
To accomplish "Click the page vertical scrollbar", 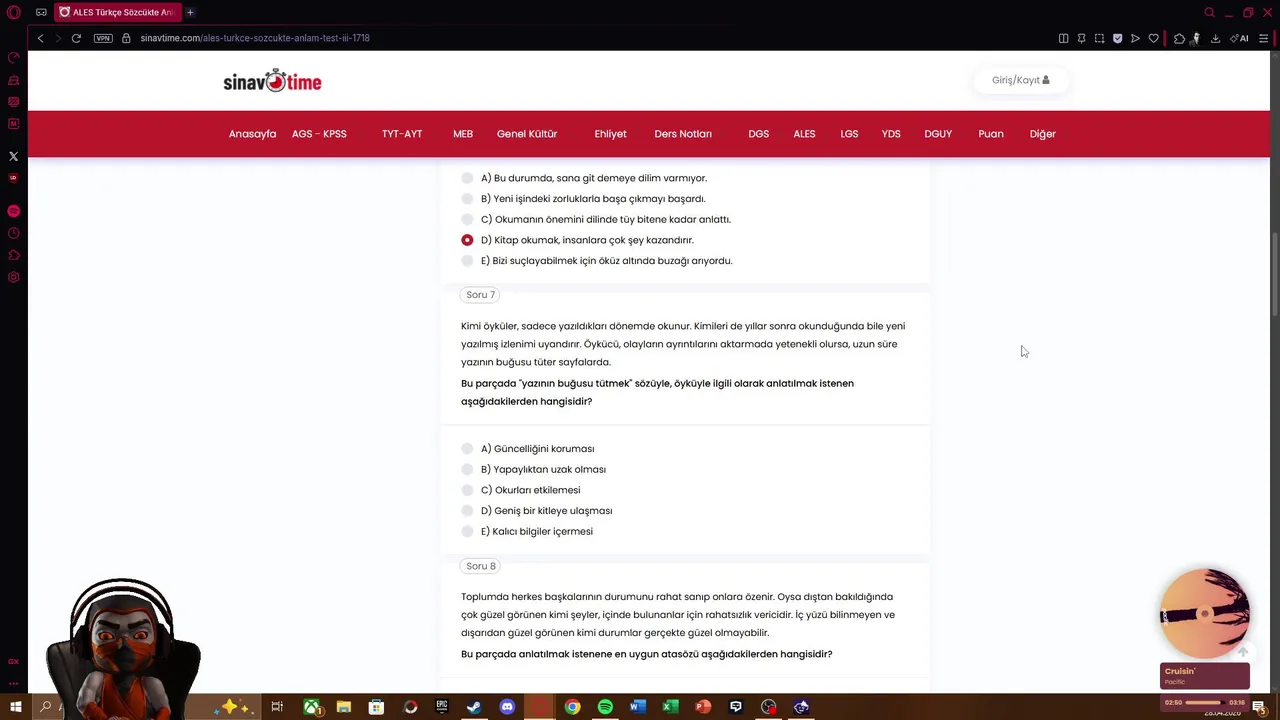I will (1275, 275).
